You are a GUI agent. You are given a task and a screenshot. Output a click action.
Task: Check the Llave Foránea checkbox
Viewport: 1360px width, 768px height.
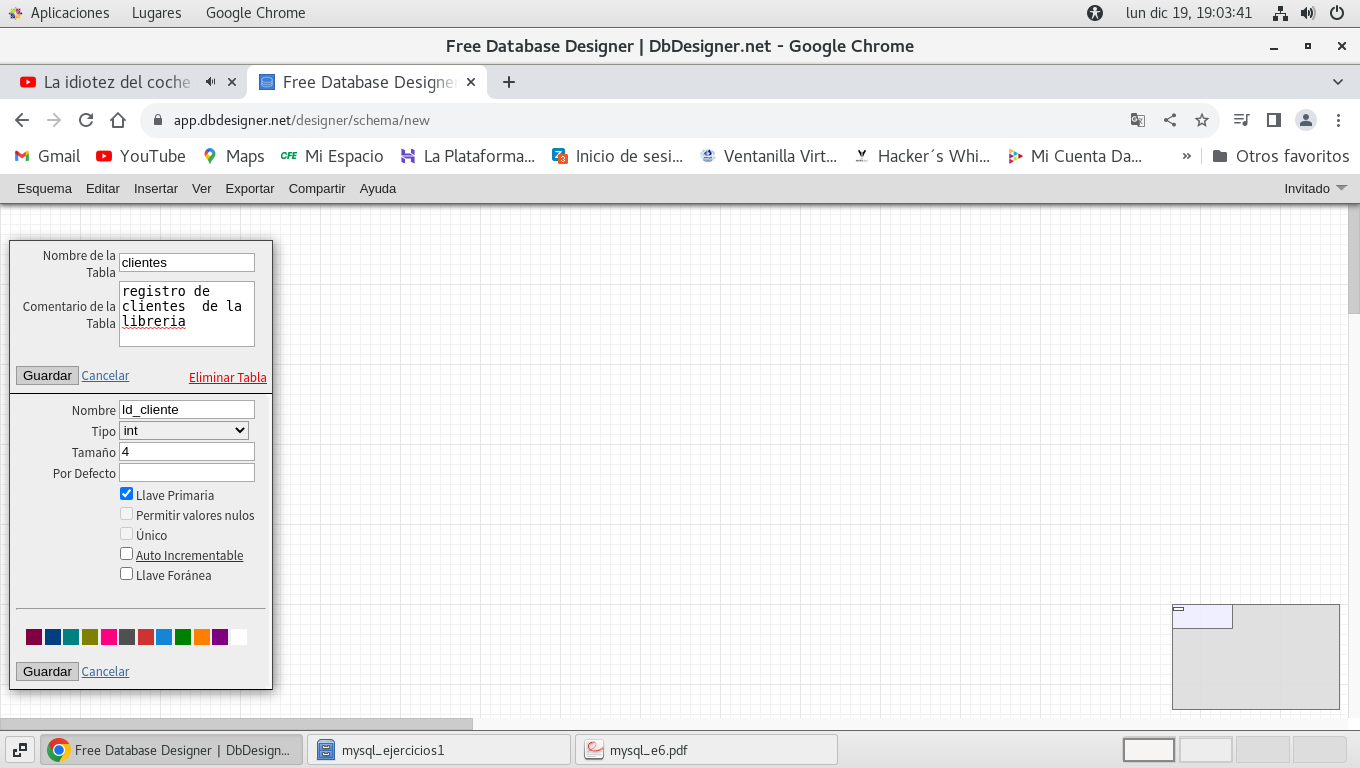pos(127,574)
